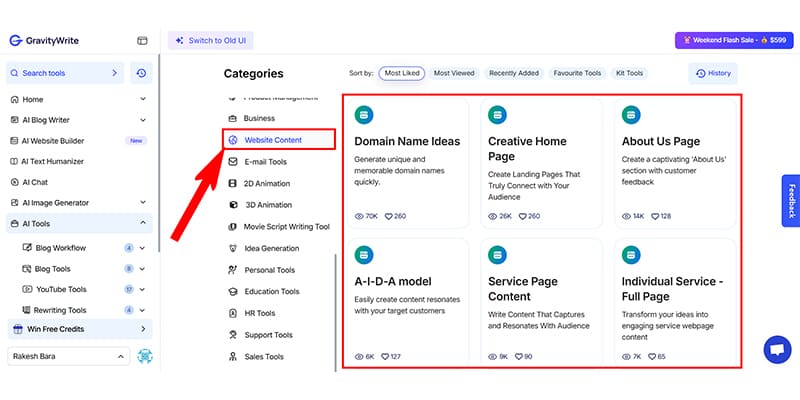Viewport: 800px width, 400px height.
Task: Open the A-I-D-A model tool card
Action: coord(408,302)
